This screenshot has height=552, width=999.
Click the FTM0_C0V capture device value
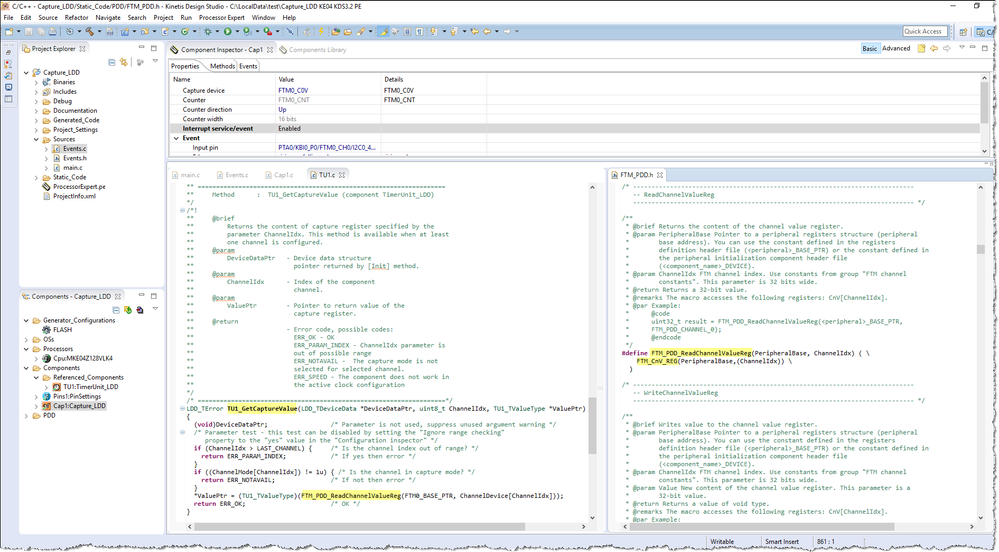[x=293, y=91]
